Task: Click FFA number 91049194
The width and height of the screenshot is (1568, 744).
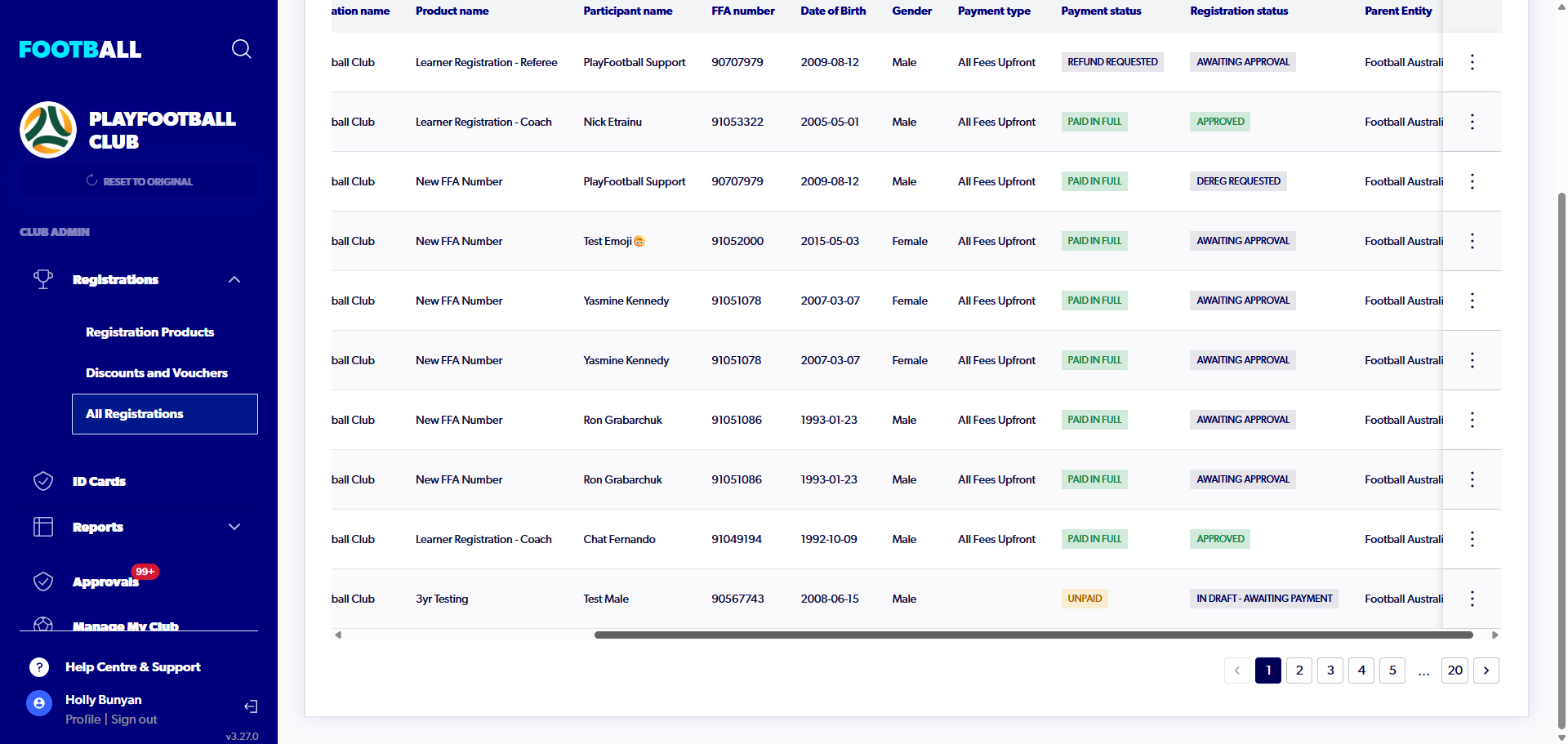Action: tap(737, 539)
